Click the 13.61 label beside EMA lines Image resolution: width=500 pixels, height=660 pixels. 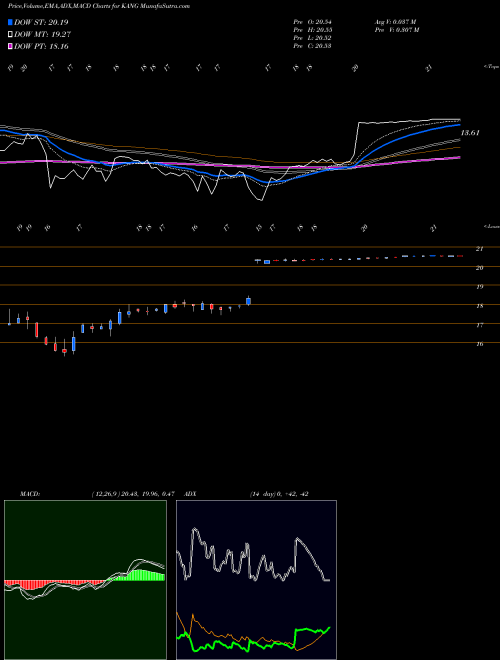pyautogui.click(x=470, y=133)
